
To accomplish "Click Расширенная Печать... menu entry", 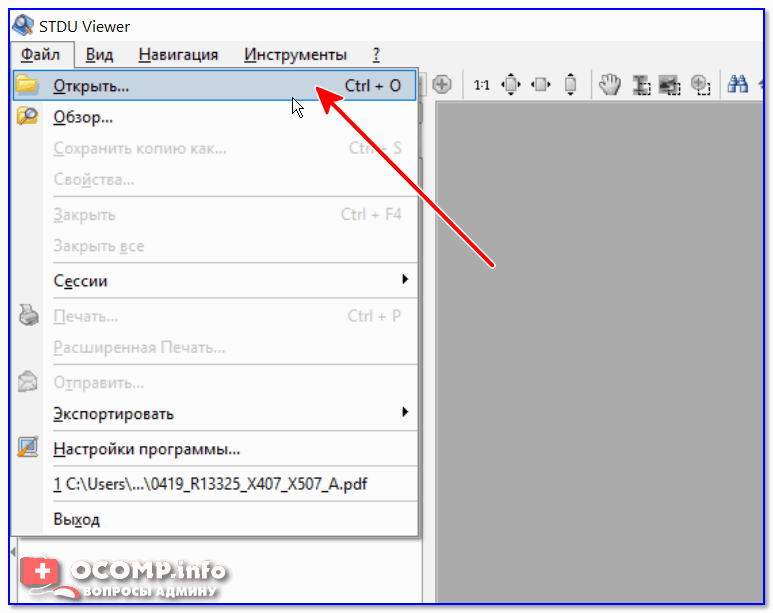I will point(215,347).
